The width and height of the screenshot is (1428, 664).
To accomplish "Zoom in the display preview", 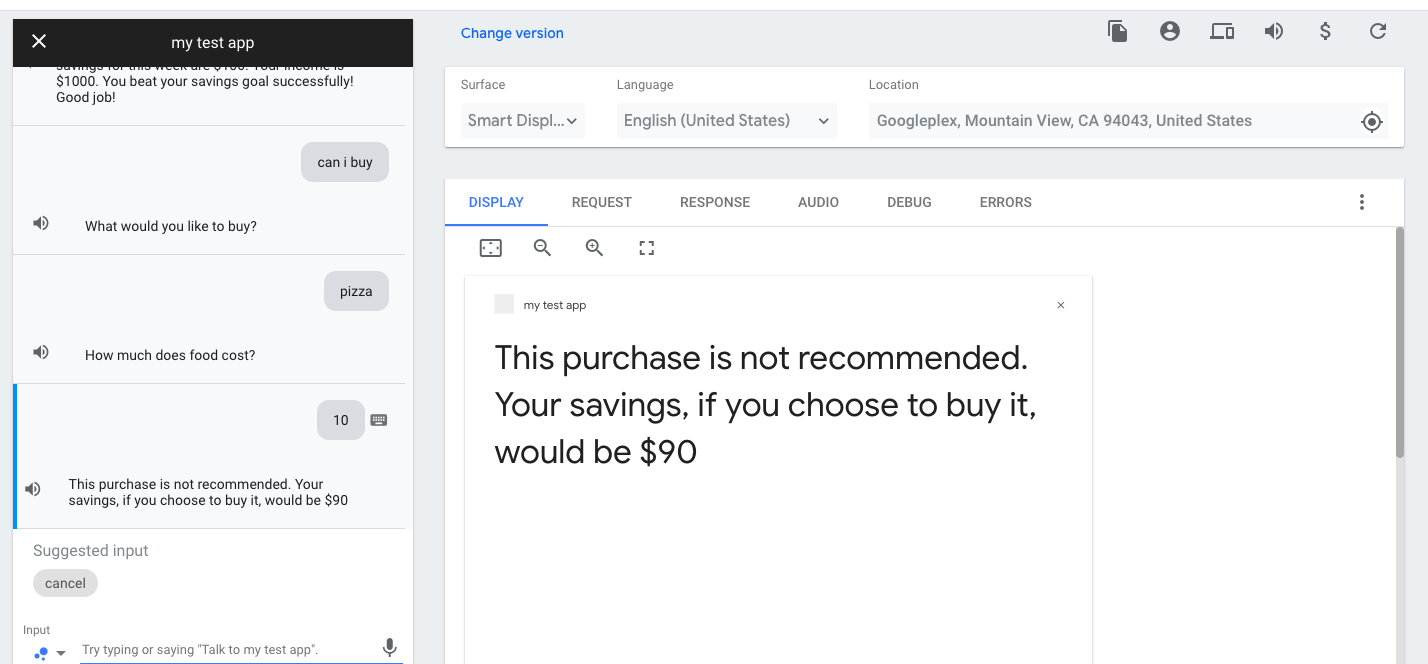I will [594, 248].
